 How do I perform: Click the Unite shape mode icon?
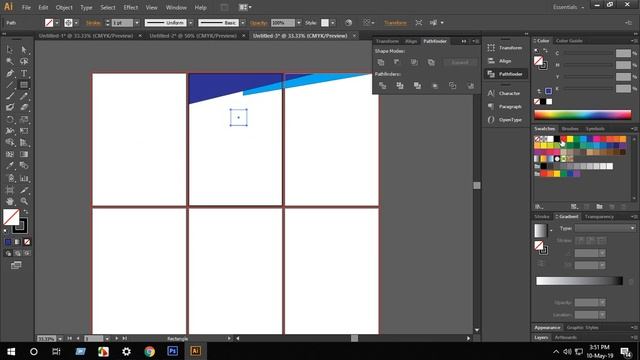[381, 62]
